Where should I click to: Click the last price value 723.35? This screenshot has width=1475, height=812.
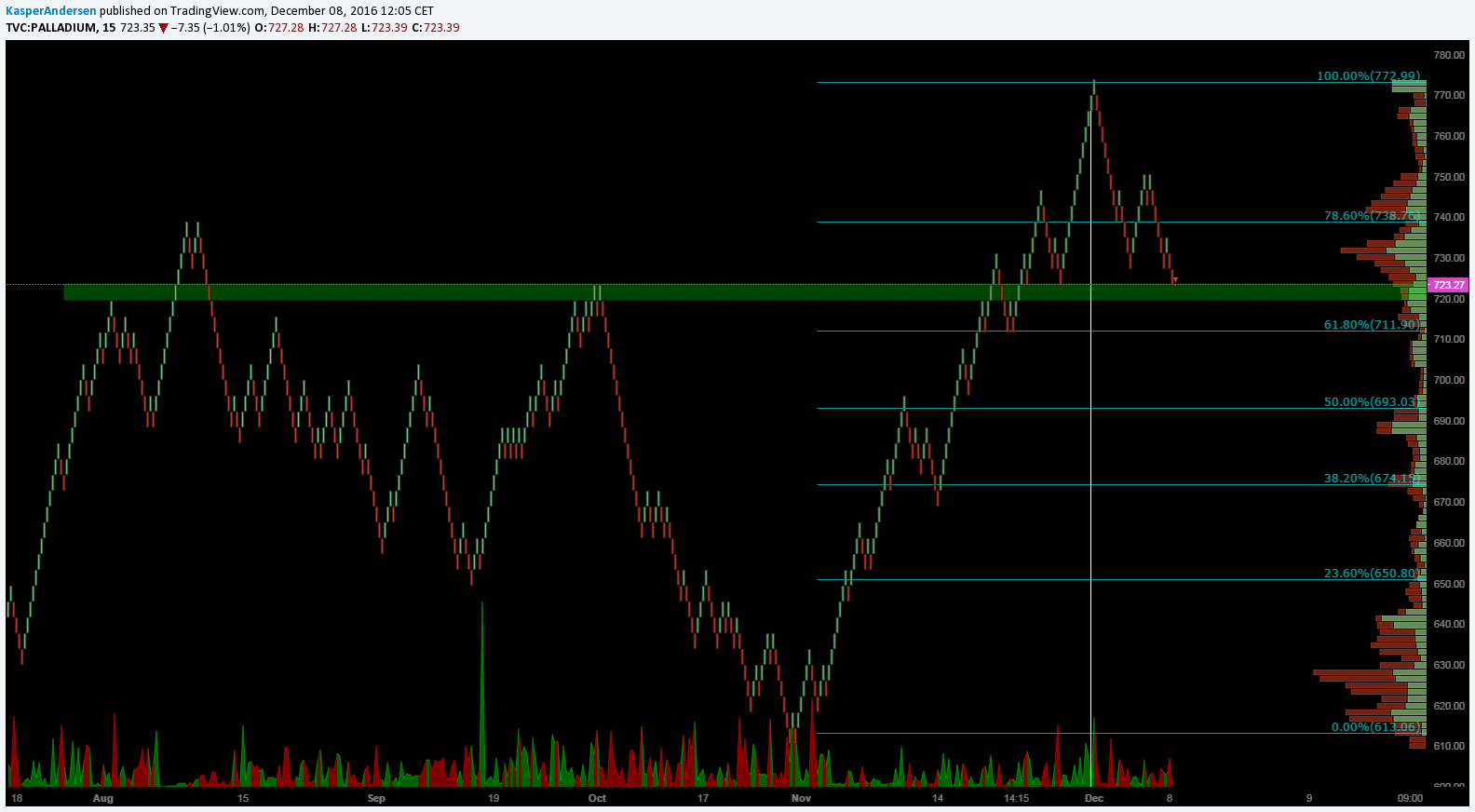point(138,28)
